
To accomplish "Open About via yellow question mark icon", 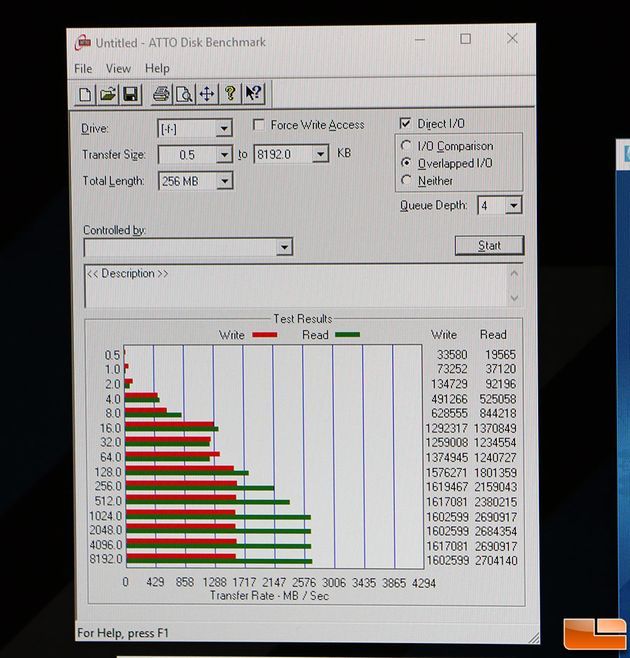I will click(x=230, y=93).
